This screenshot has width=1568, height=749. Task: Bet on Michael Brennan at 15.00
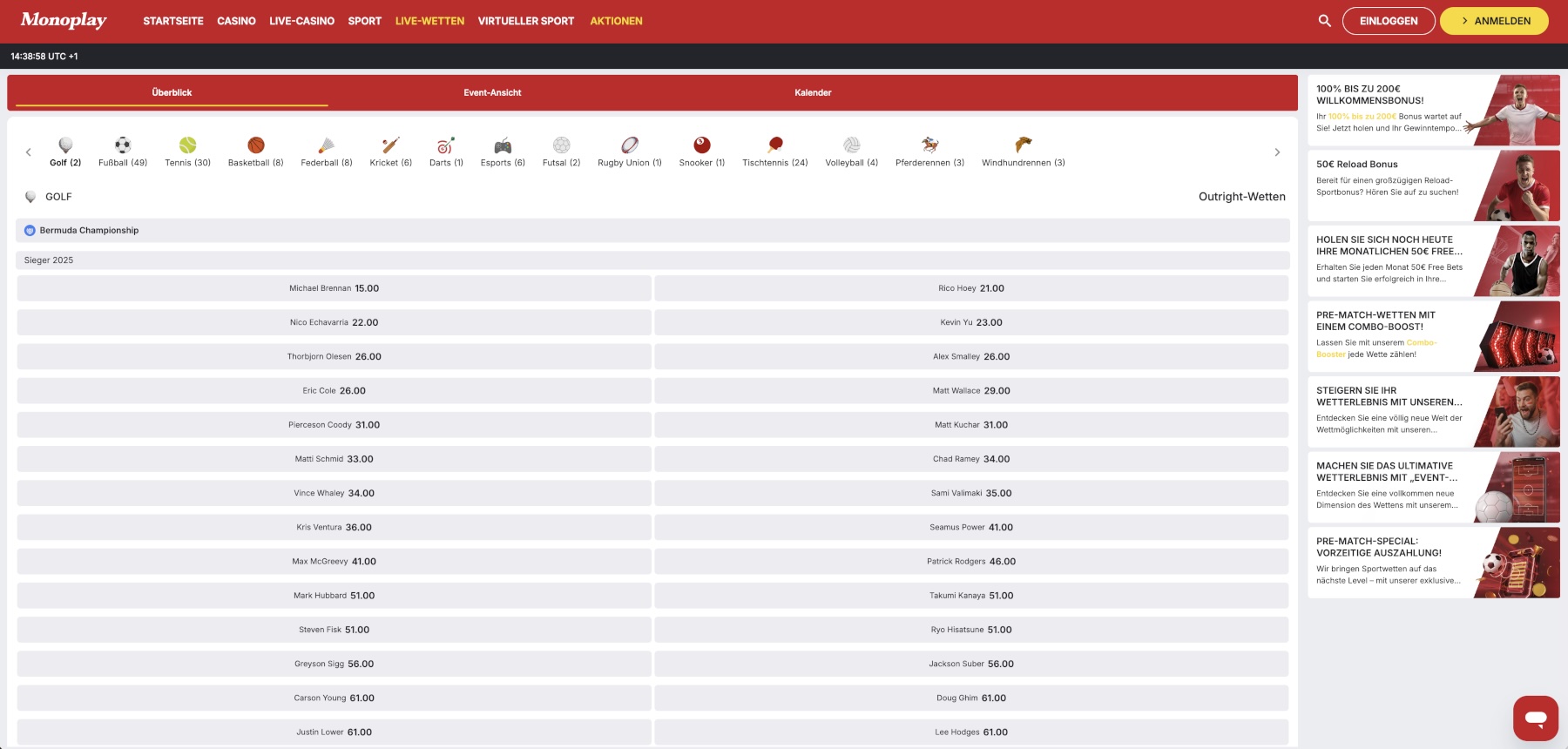pos(334,288)
